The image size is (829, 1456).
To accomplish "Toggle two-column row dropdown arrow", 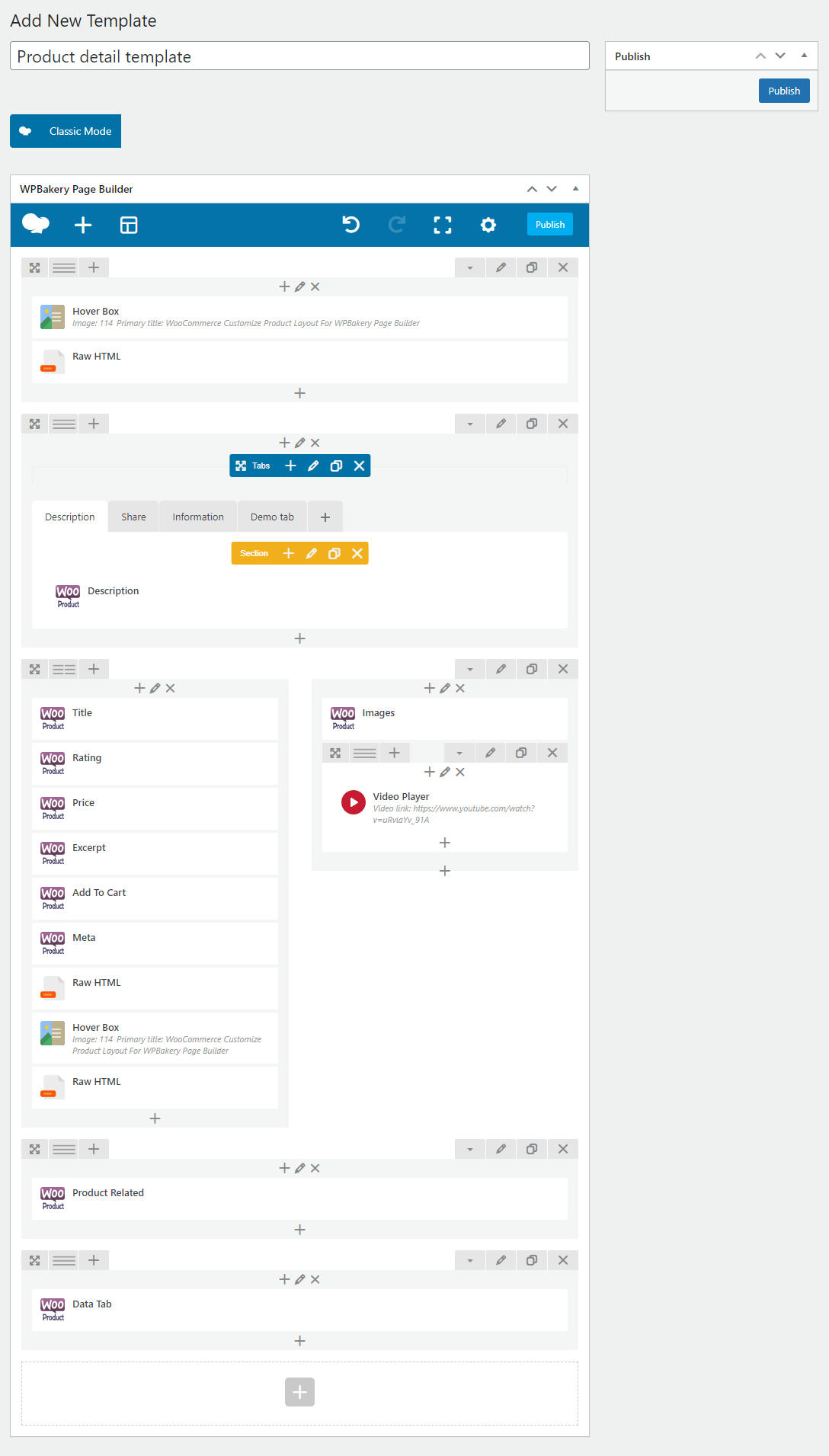I will pyautogui.click(x=470, y=669).
